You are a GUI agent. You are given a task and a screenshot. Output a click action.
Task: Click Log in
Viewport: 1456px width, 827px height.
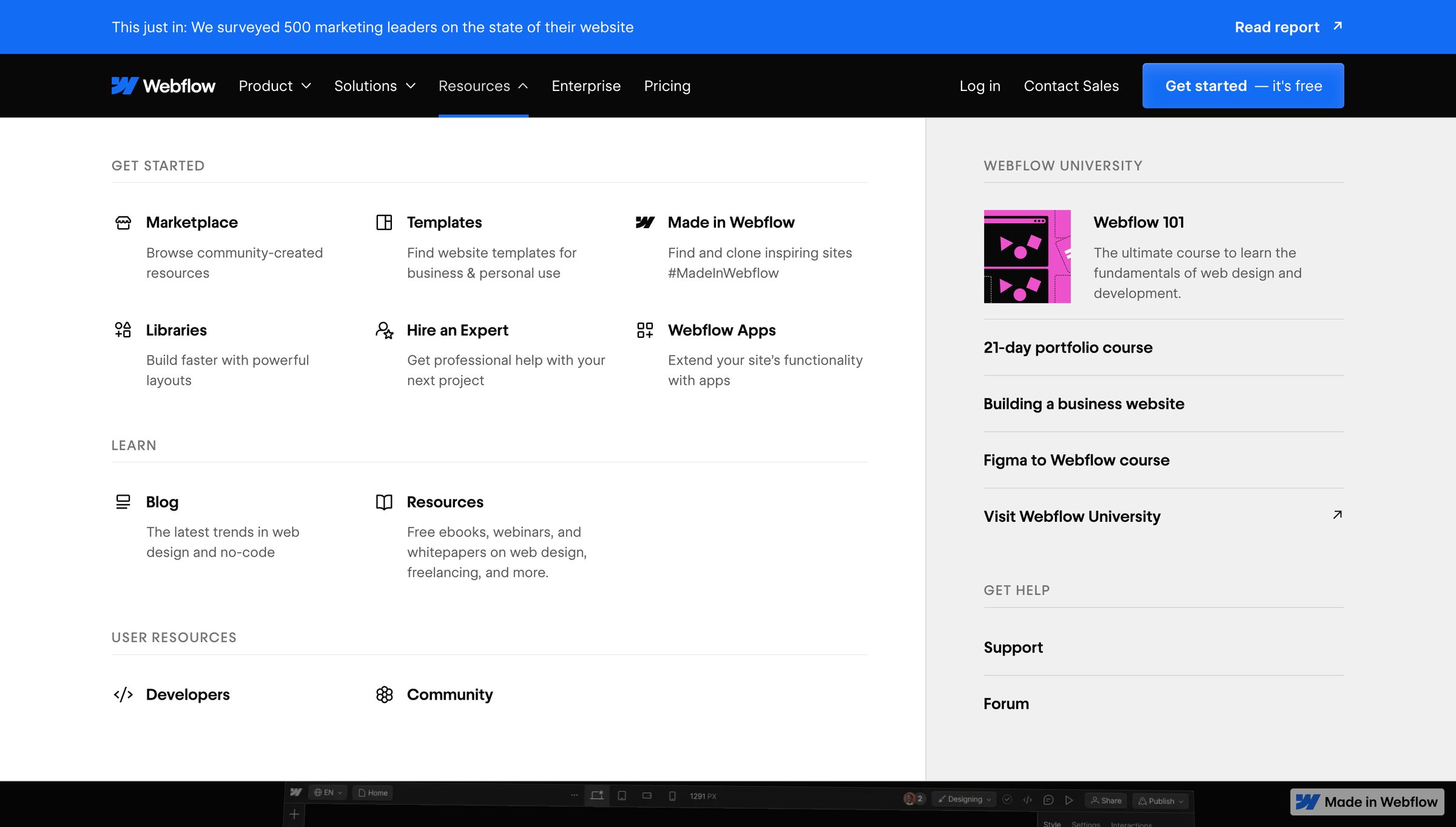[980, 86]
